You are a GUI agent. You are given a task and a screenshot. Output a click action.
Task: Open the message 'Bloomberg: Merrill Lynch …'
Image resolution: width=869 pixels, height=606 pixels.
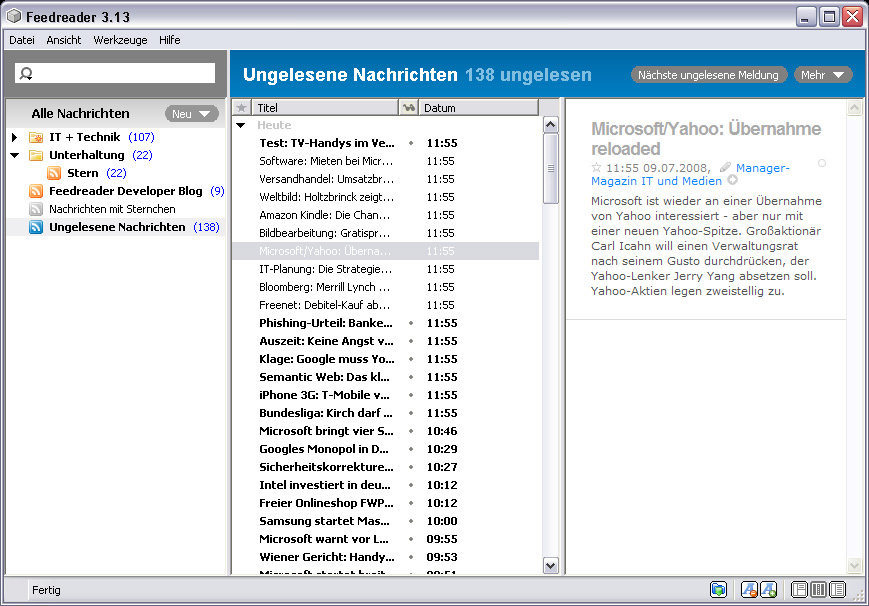click(x=385, y=287)
